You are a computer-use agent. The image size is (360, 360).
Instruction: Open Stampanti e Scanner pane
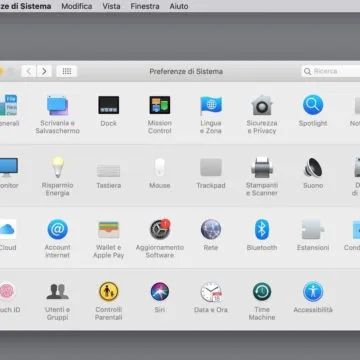[x=262, y=177]
